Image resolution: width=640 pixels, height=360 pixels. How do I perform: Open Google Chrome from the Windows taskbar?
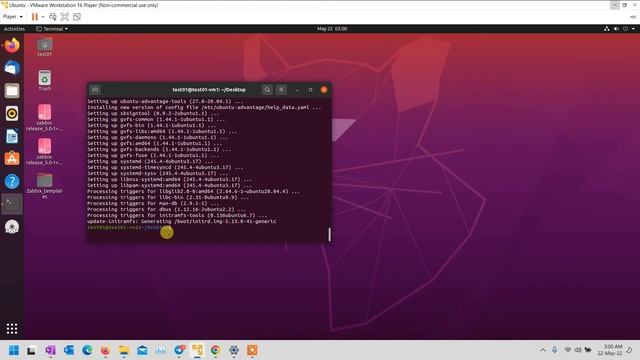[x=216, y=350]
